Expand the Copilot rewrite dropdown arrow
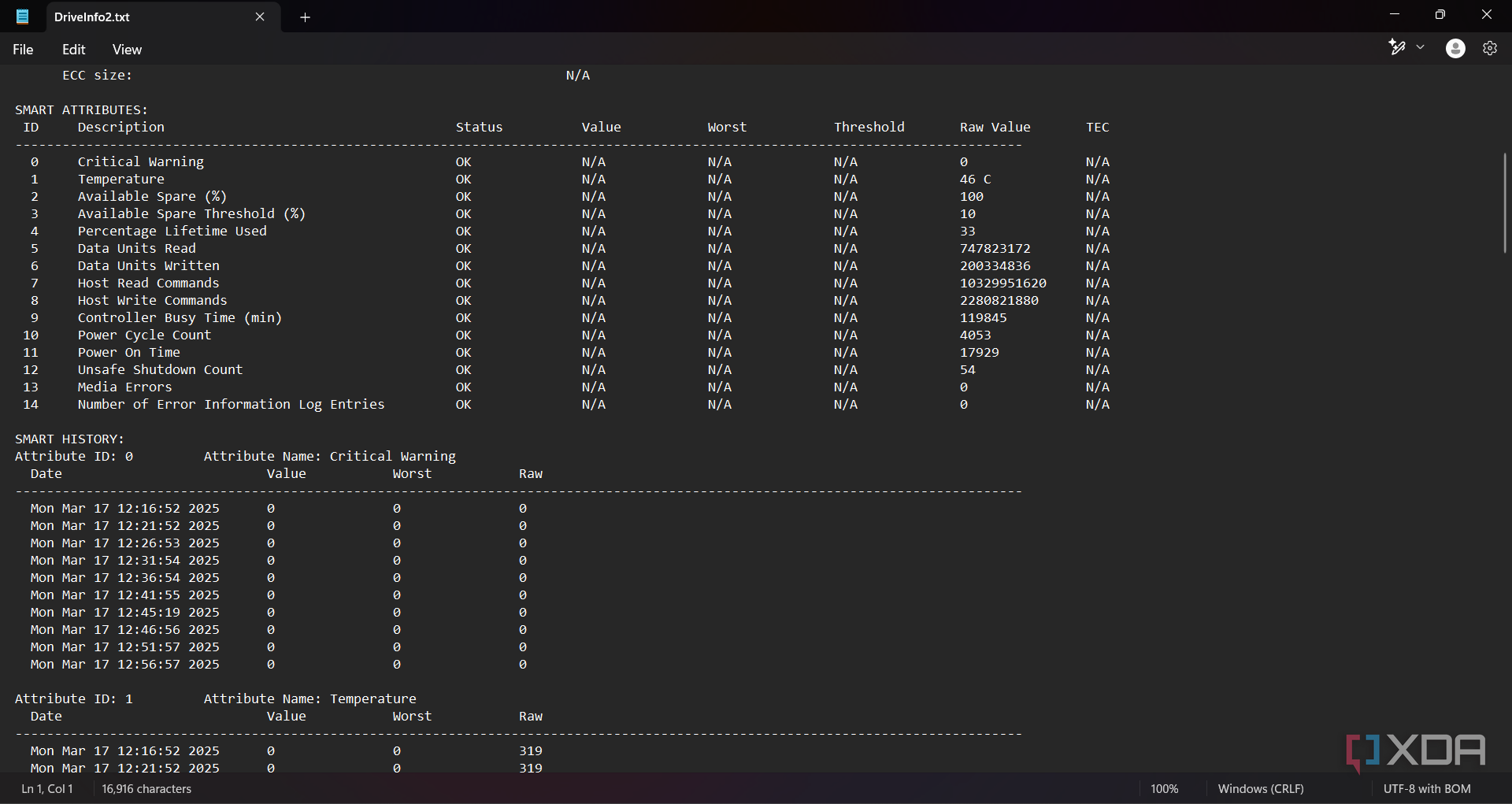 coord(1420,48)
